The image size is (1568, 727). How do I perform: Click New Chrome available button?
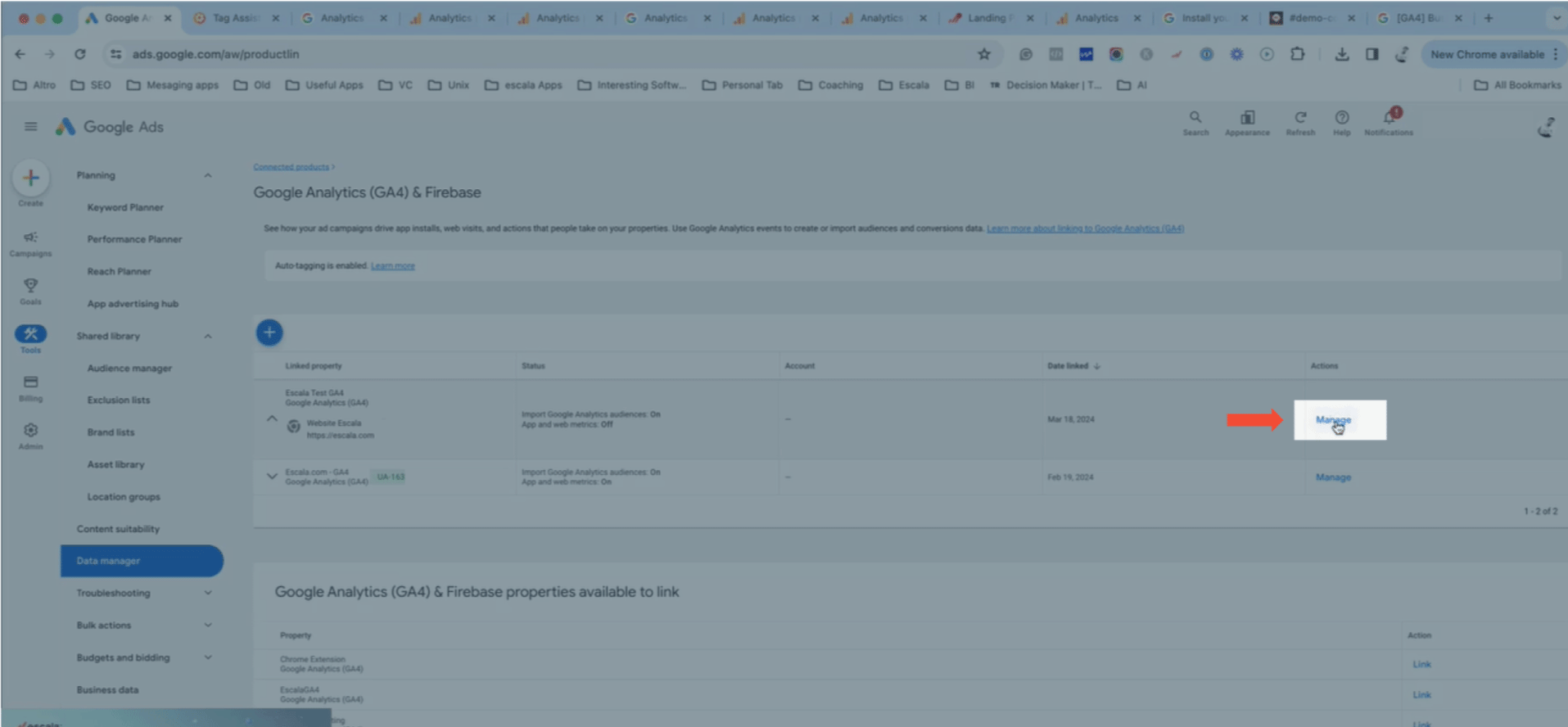[1493, 54]
